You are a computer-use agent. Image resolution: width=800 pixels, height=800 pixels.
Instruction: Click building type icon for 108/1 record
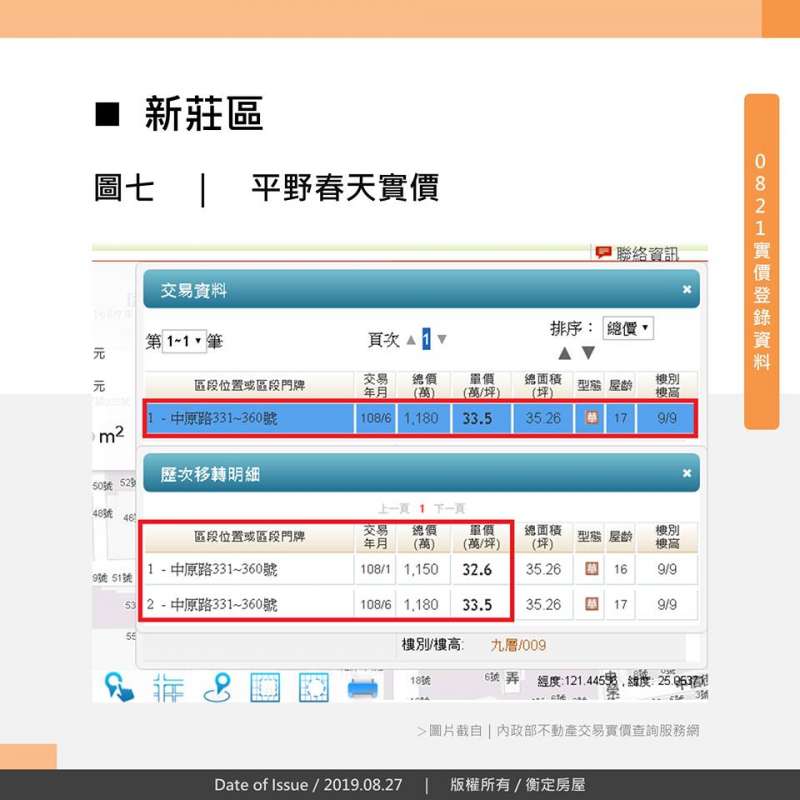[x=592, y=569]
